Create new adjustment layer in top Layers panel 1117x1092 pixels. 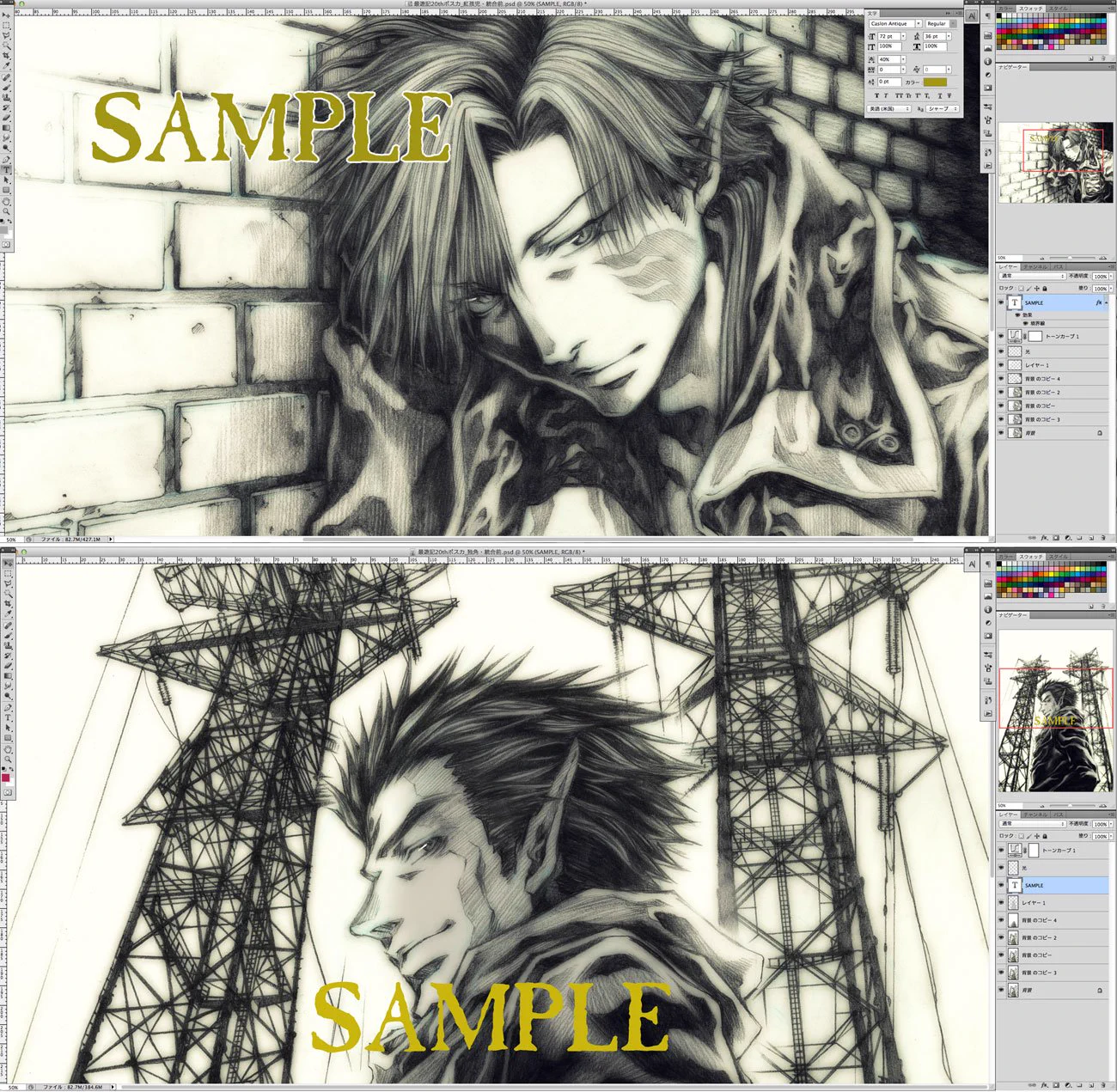(1068, 538)
